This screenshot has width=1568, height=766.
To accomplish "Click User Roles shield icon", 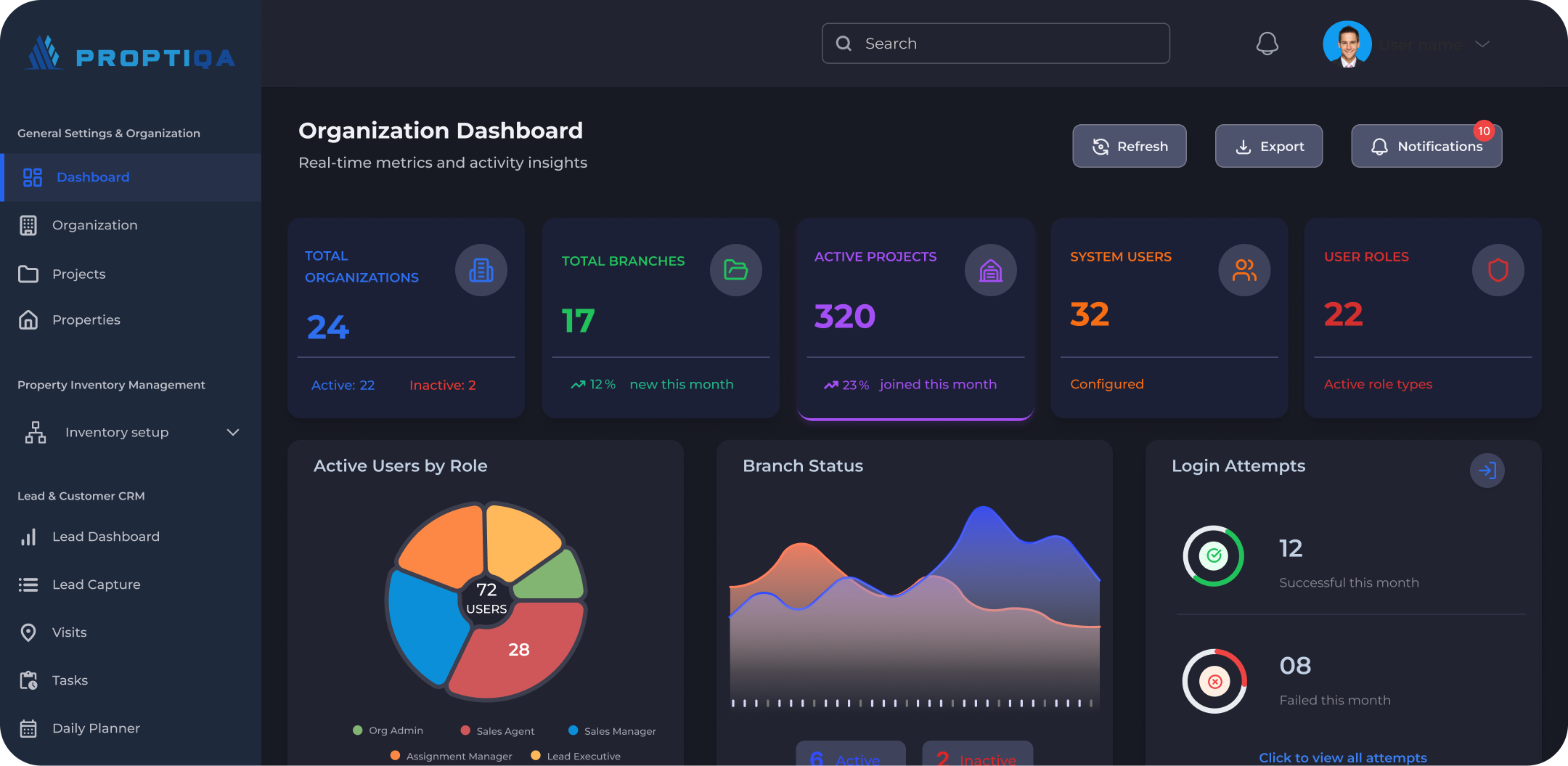I will click(1498, 270).
